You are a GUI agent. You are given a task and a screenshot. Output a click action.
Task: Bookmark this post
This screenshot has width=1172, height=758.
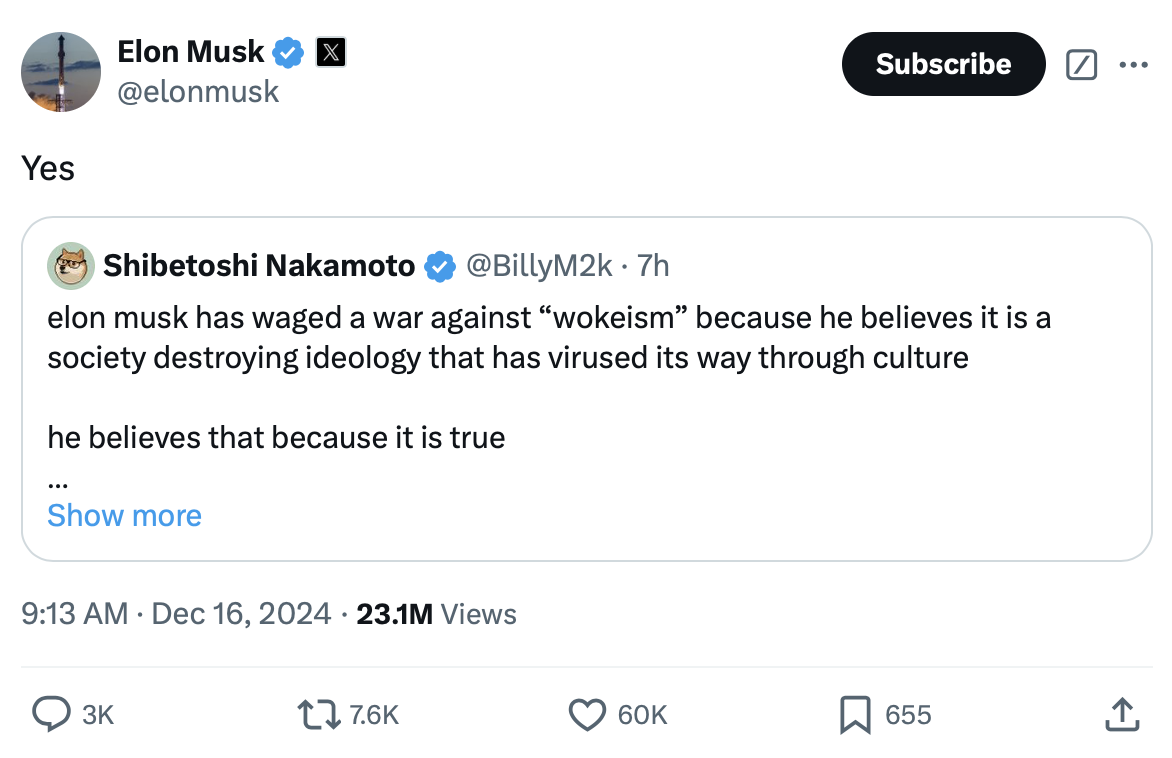(x=854, y=714)
